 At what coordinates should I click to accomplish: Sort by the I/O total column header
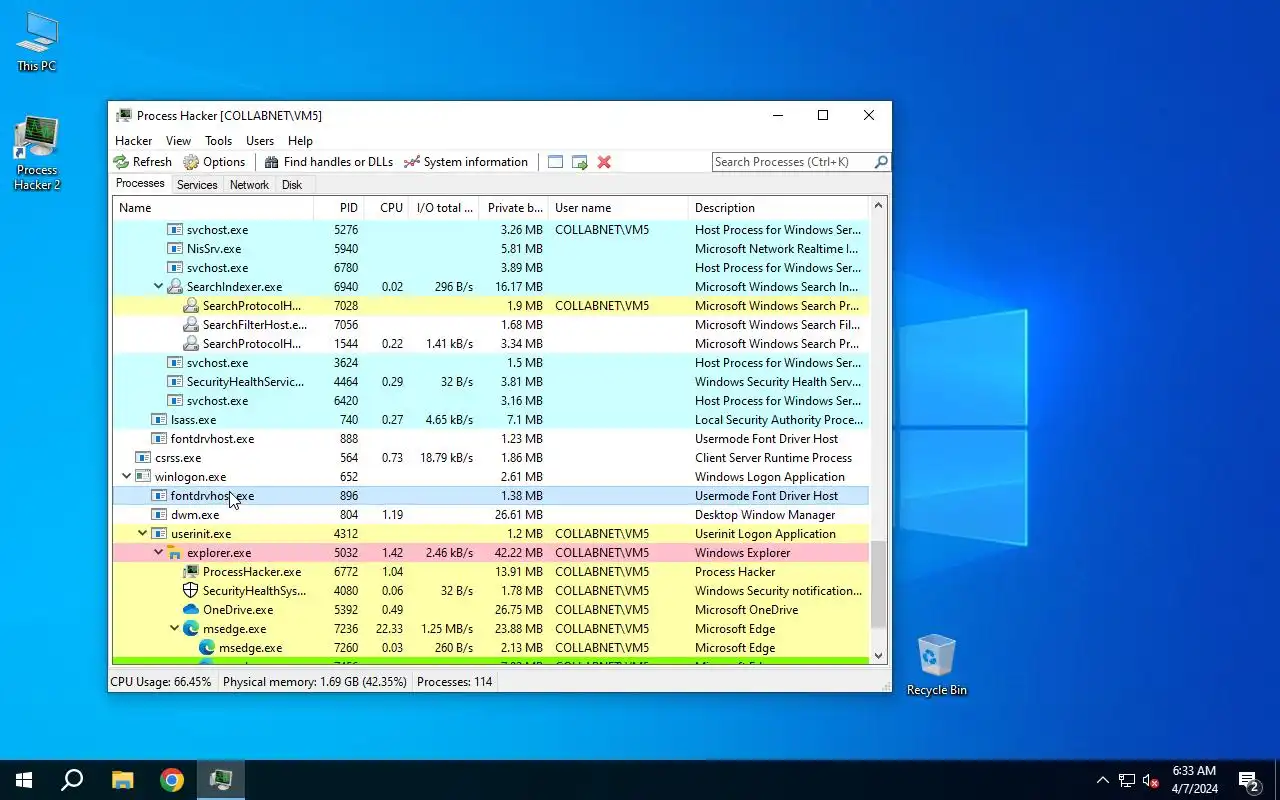pyautogui.click(x=444, y=208)
